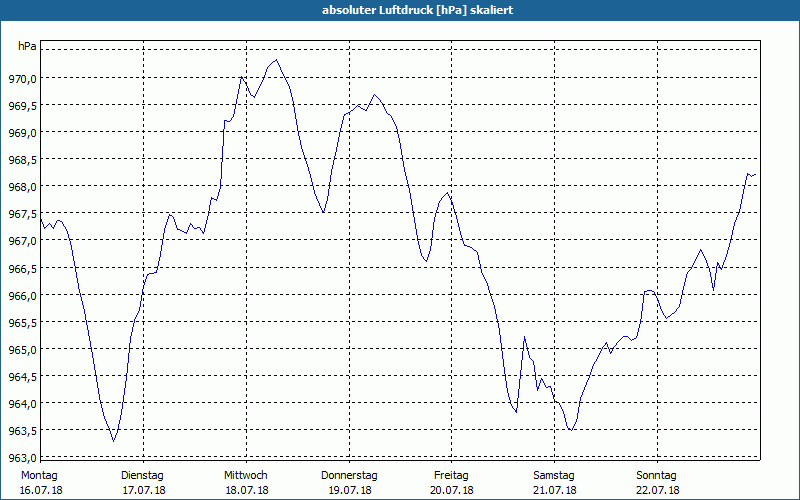Click the 'Sonntag' day label
Screen dimensions: 800x500
tap(656, 476)
